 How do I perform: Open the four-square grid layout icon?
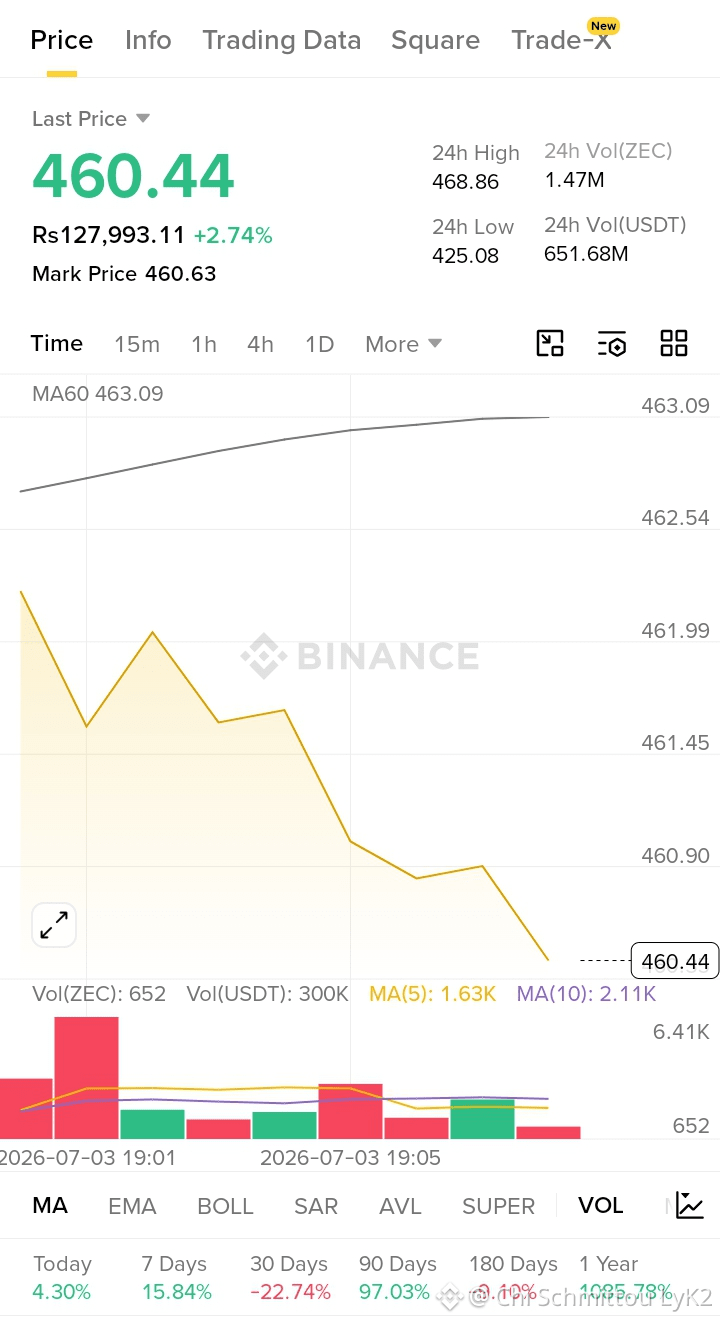point(674,343)
